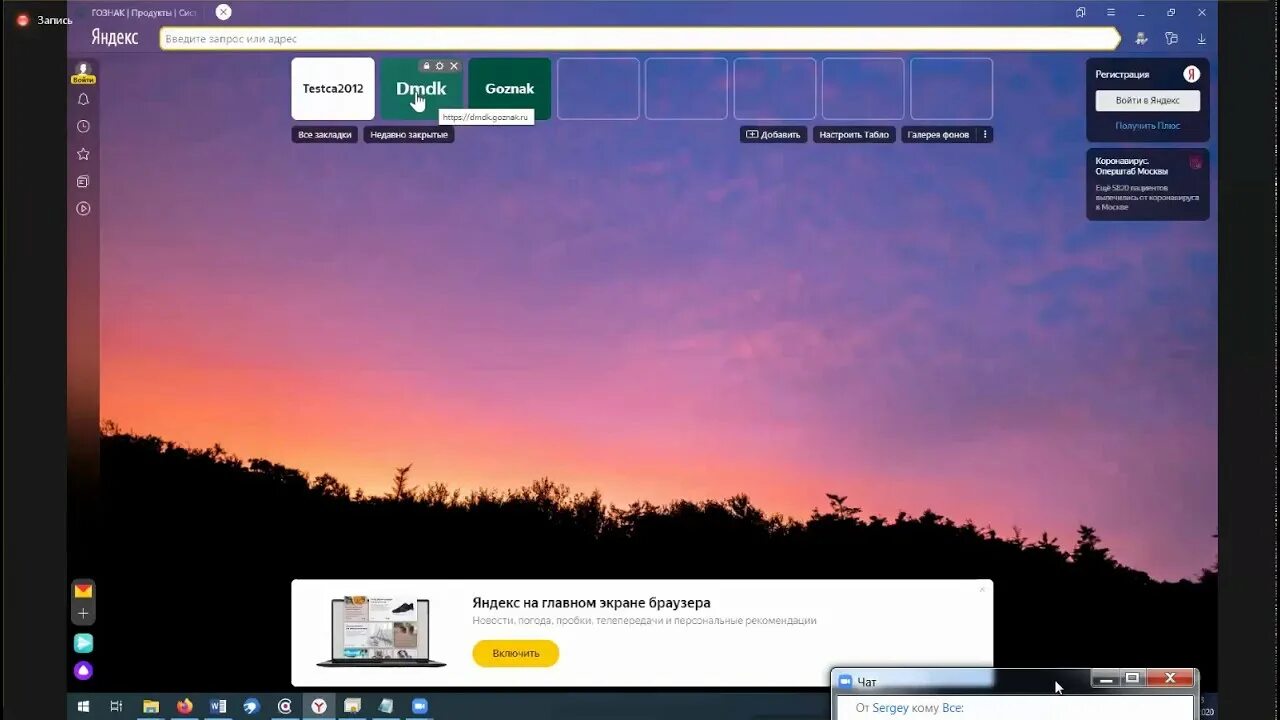Open the circular C icon on the taskbar
Viewport: 1280px width, 720px height.
[x=285, y=706]
